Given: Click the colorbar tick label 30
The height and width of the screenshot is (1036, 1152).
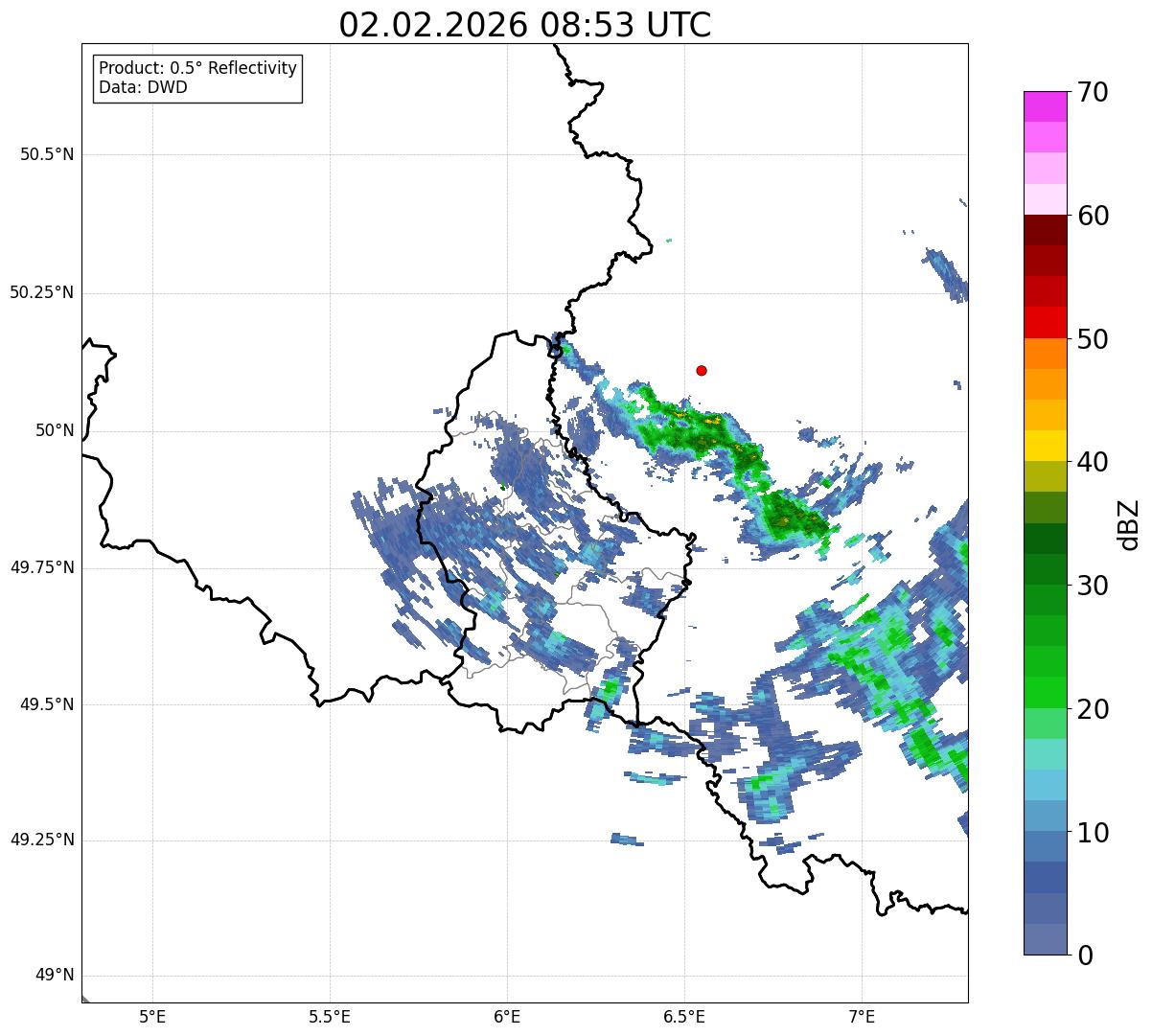Looking at the screenshot, I should pyautogui.click(x=1094, y=586).
